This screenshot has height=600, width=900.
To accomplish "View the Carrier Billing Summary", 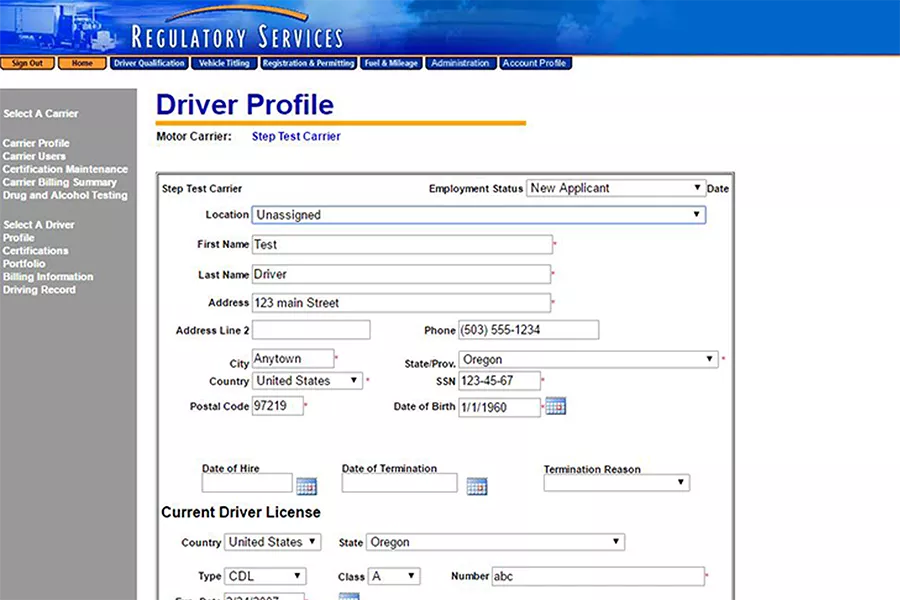I will tap(60, 182).
